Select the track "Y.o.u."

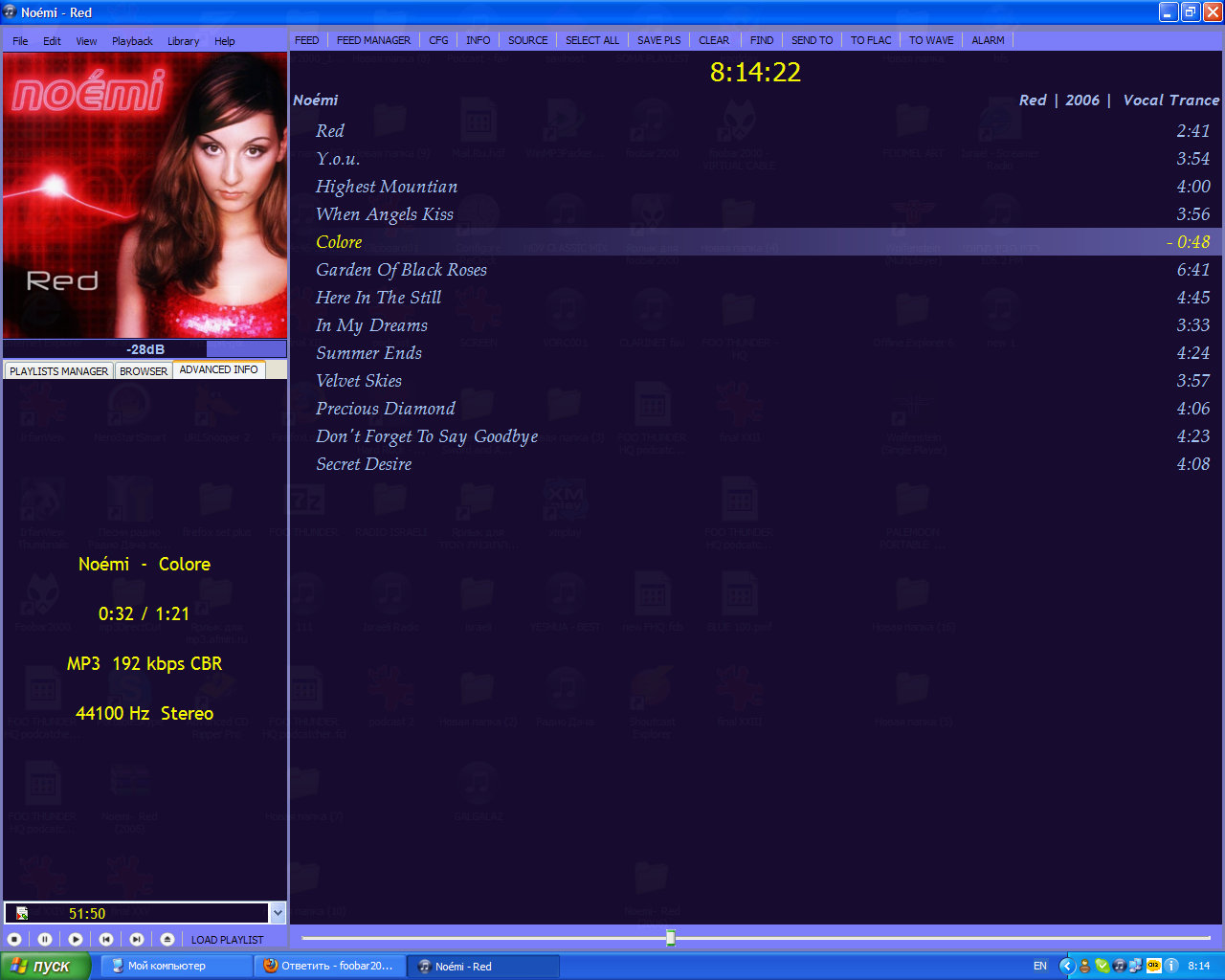756,159
